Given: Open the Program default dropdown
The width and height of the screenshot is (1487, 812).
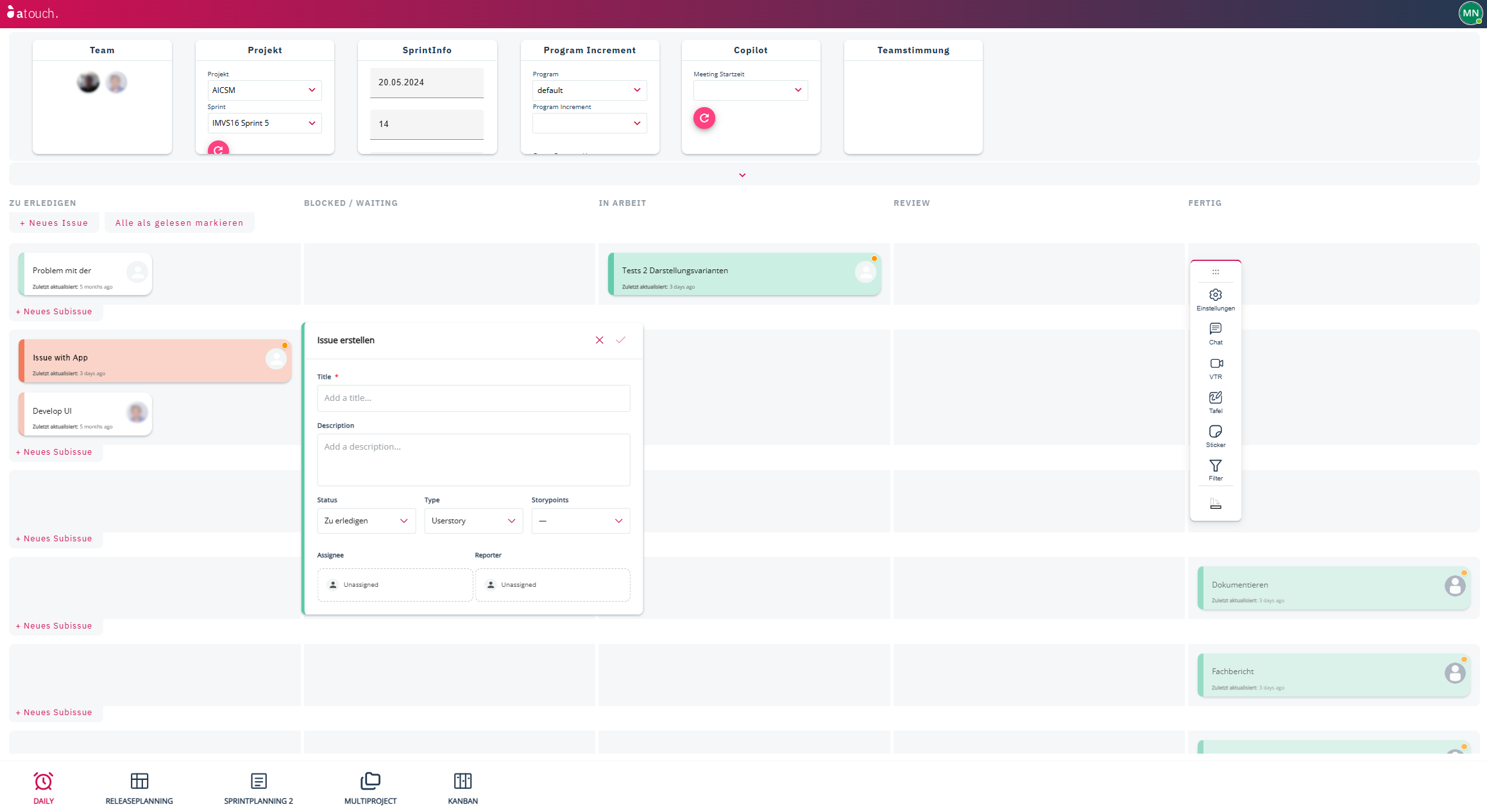Looking at the screenshot, I should [589, 90].
